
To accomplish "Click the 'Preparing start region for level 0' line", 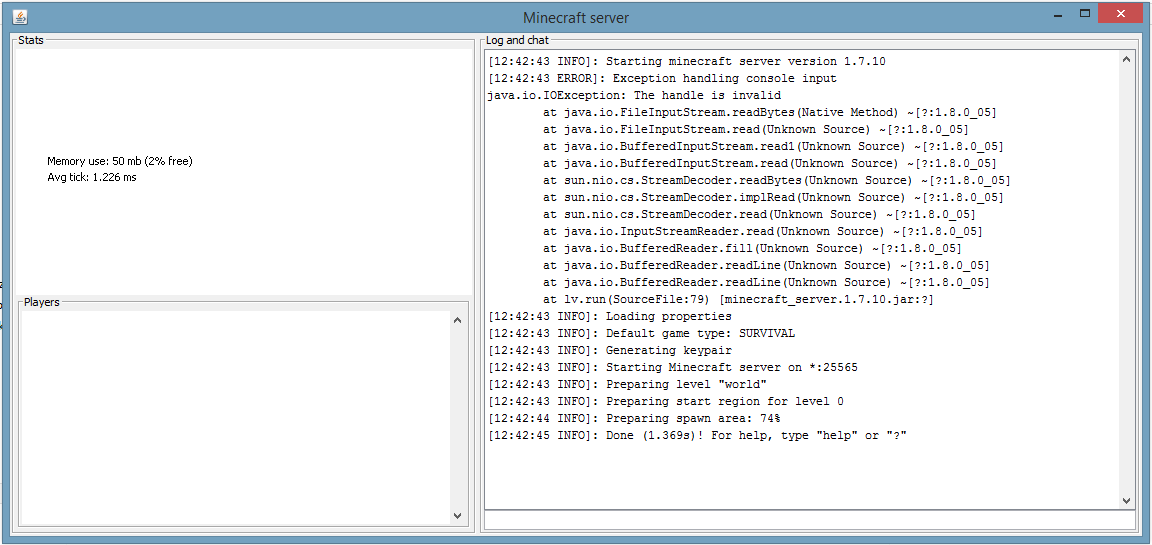I will point(666,402).
